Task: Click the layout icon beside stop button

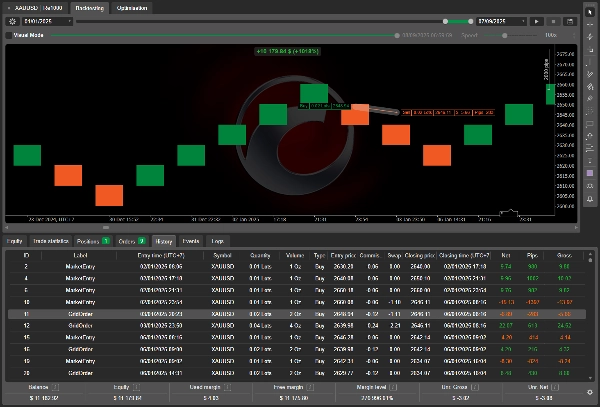Action: click(568, 21)
